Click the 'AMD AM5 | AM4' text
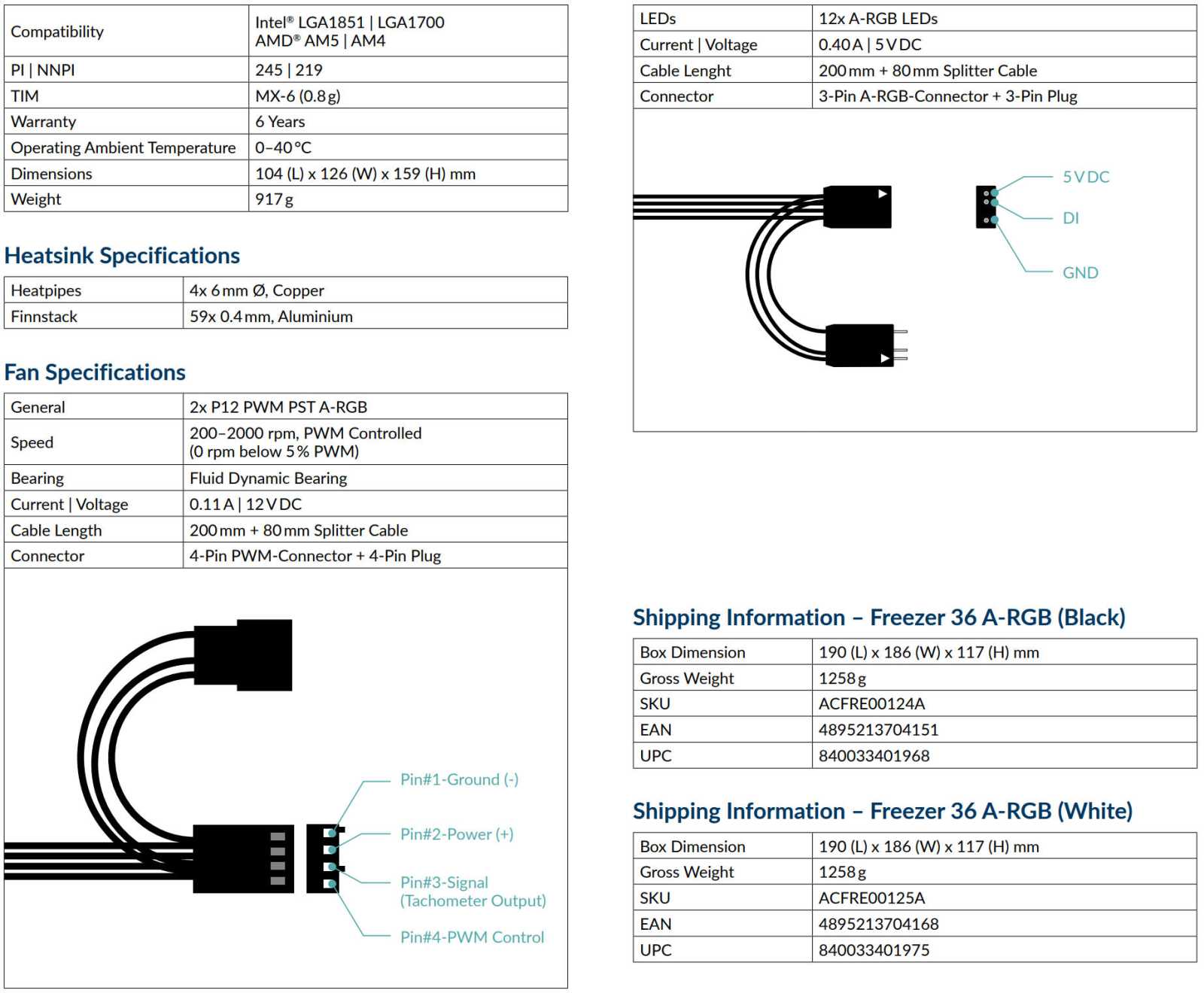The image size is (1204, 993). click(x=321, y=41)
